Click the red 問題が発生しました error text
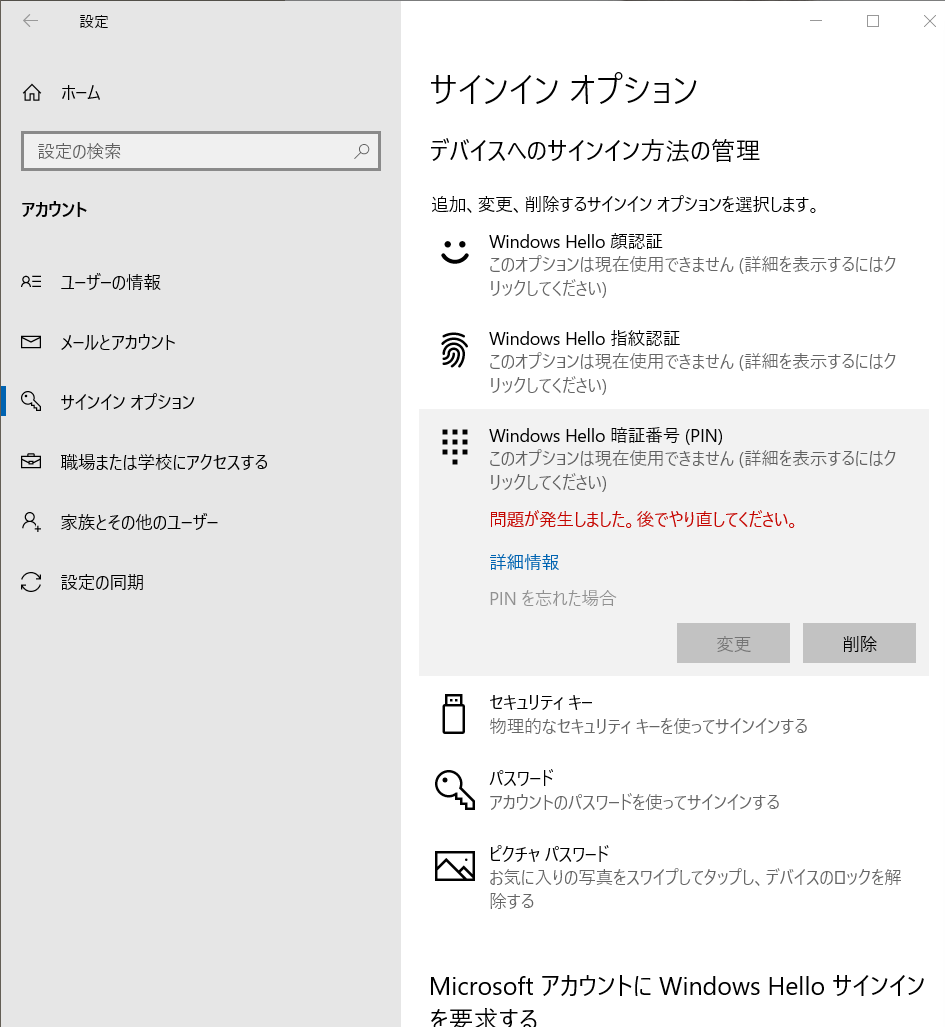This screenshot has width=945, height=1027. coord(644,519)
